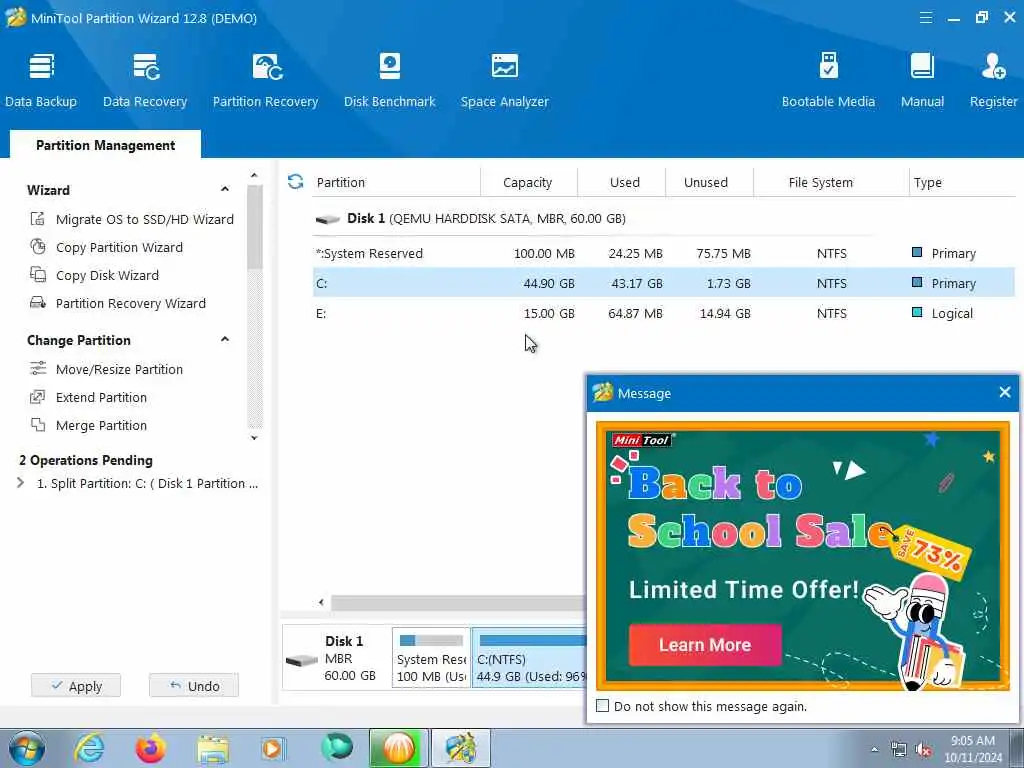
Task: Collapse the Wizard section
Action: [225, 189]
